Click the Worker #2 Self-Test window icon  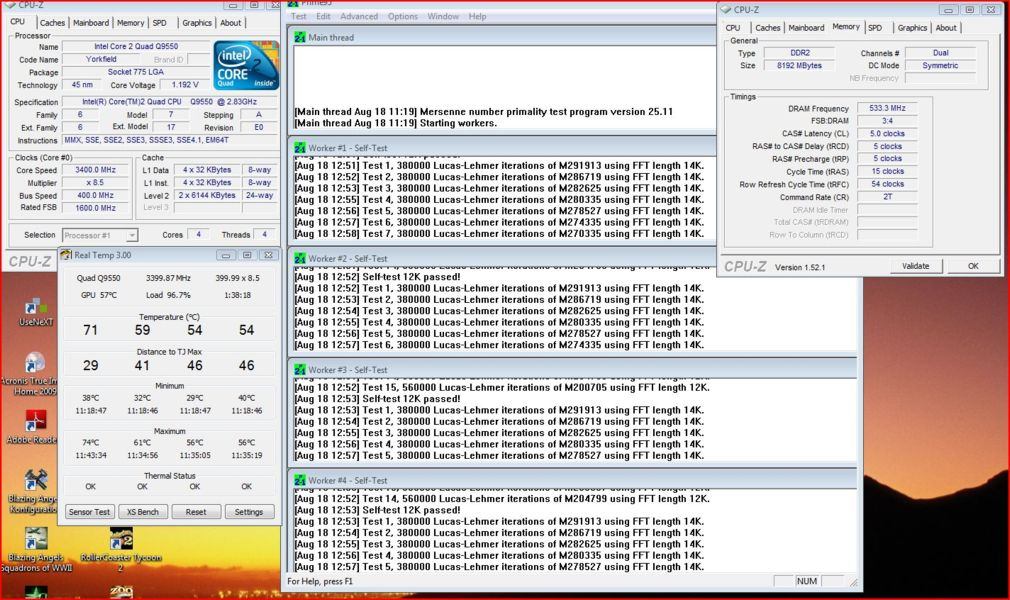(300, 258)
